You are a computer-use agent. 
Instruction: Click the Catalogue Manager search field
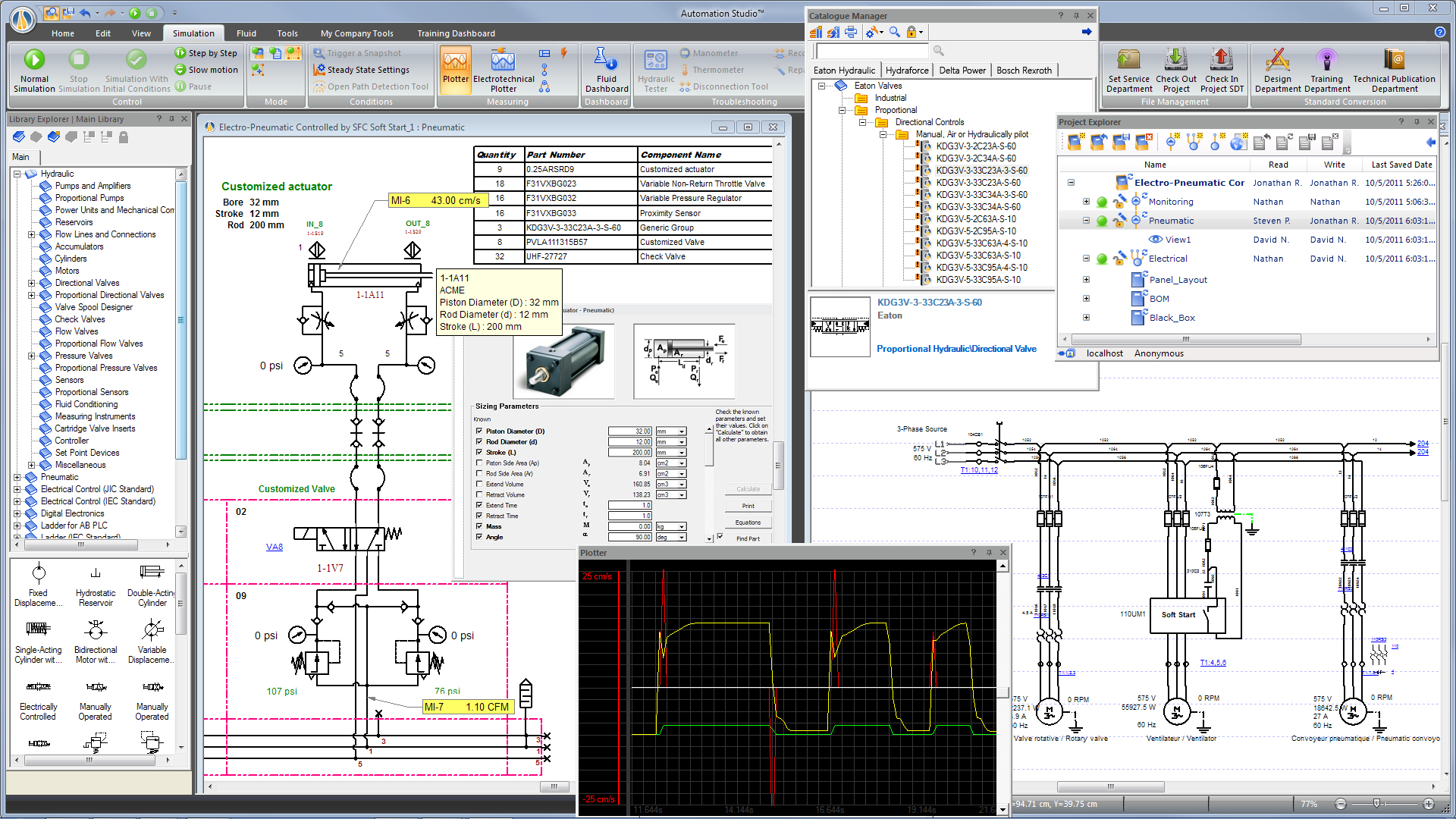click(x=872, y=51)
